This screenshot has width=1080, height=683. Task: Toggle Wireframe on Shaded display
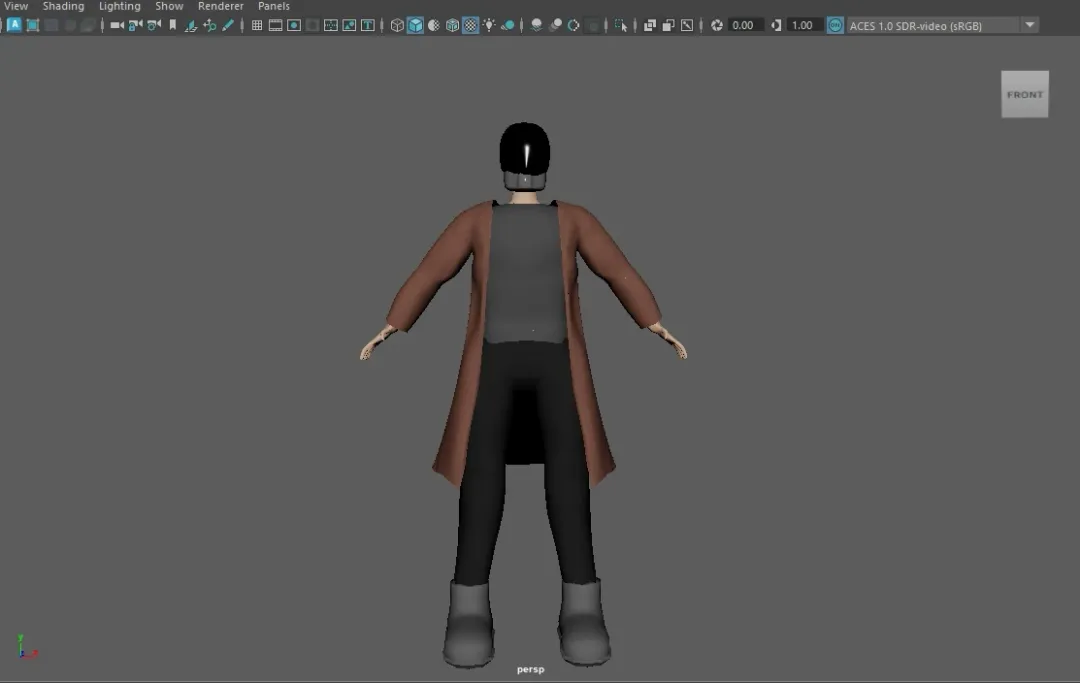[453, 25]
